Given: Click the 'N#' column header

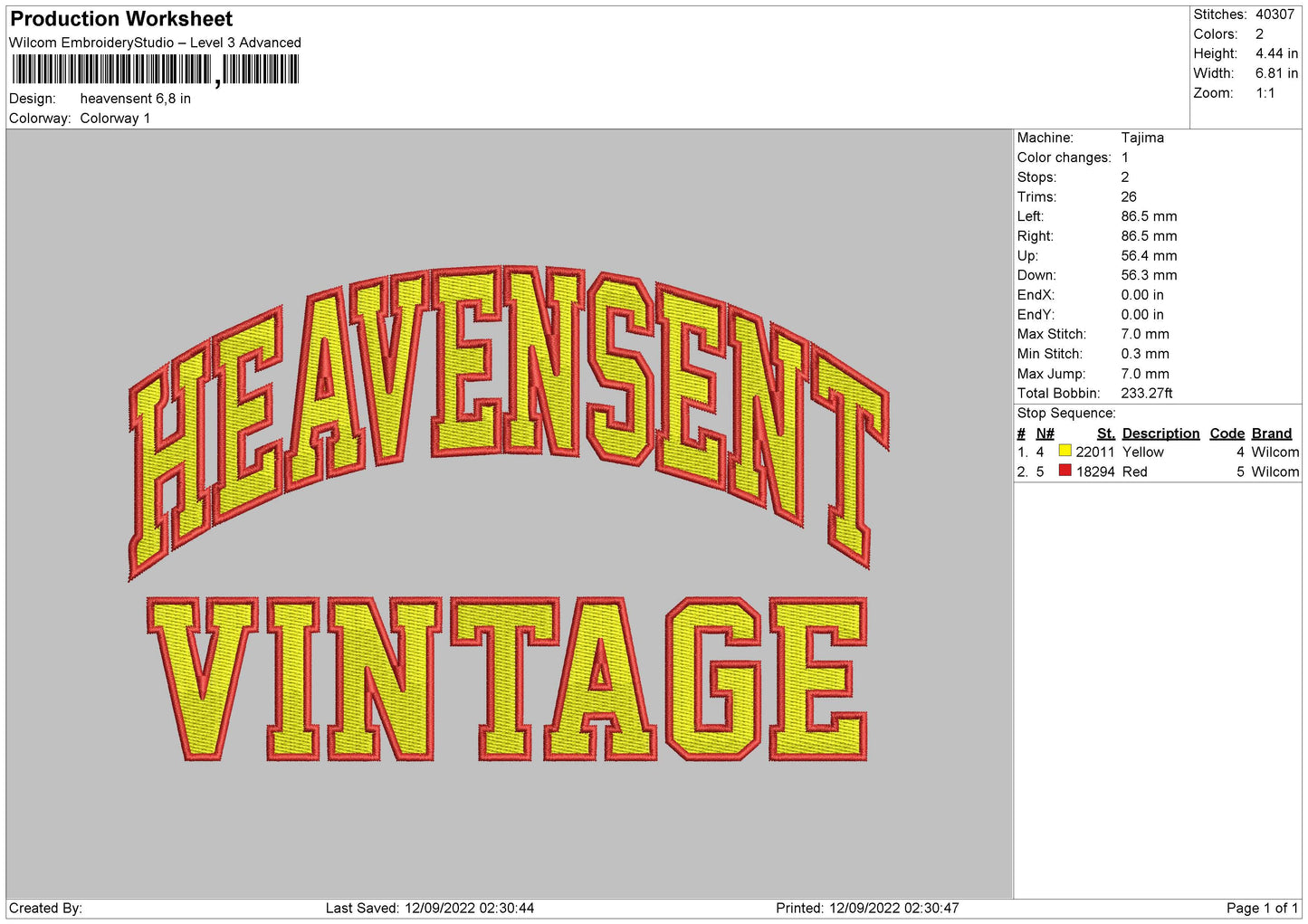Looking at the screenshot, I should 1045,433.
